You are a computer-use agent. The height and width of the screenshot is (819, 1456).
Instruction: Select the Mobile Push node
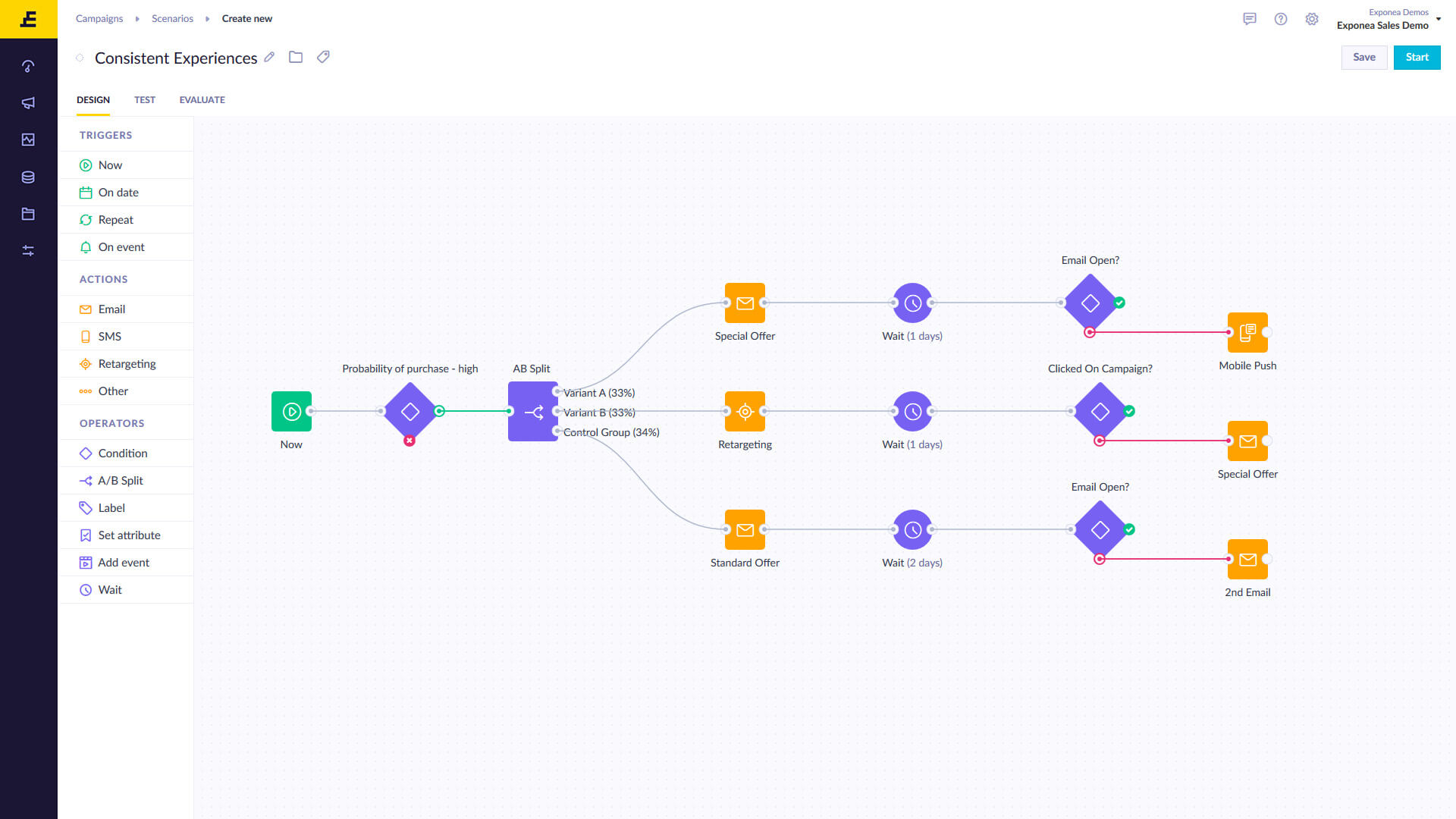coord(1247,332)
